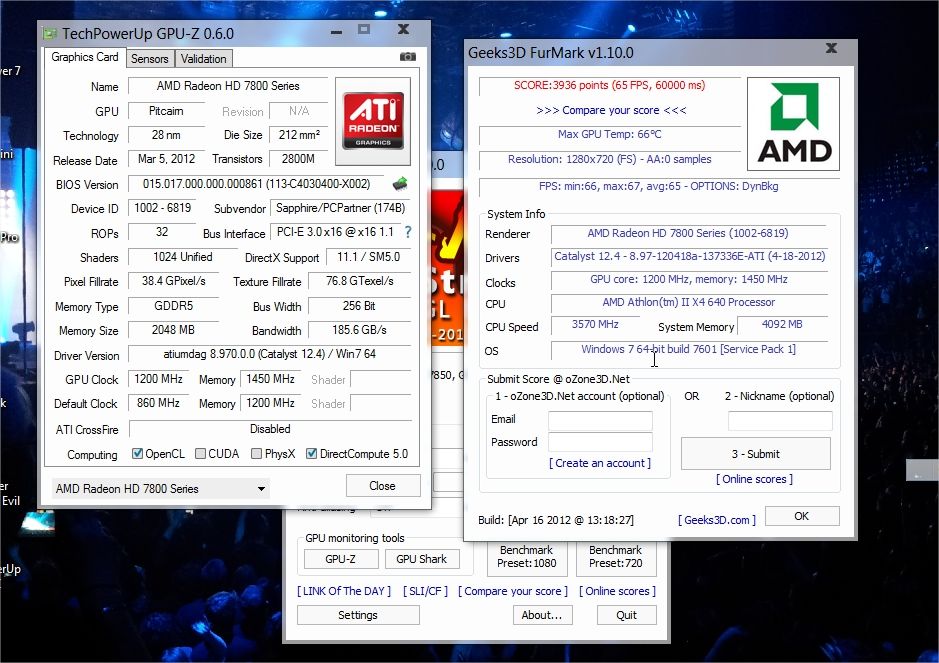This screenshot has width=939, height=663.
Task: Click the Subvendor value Sapphire/PCPartner
Action: [x=340, y=208]
